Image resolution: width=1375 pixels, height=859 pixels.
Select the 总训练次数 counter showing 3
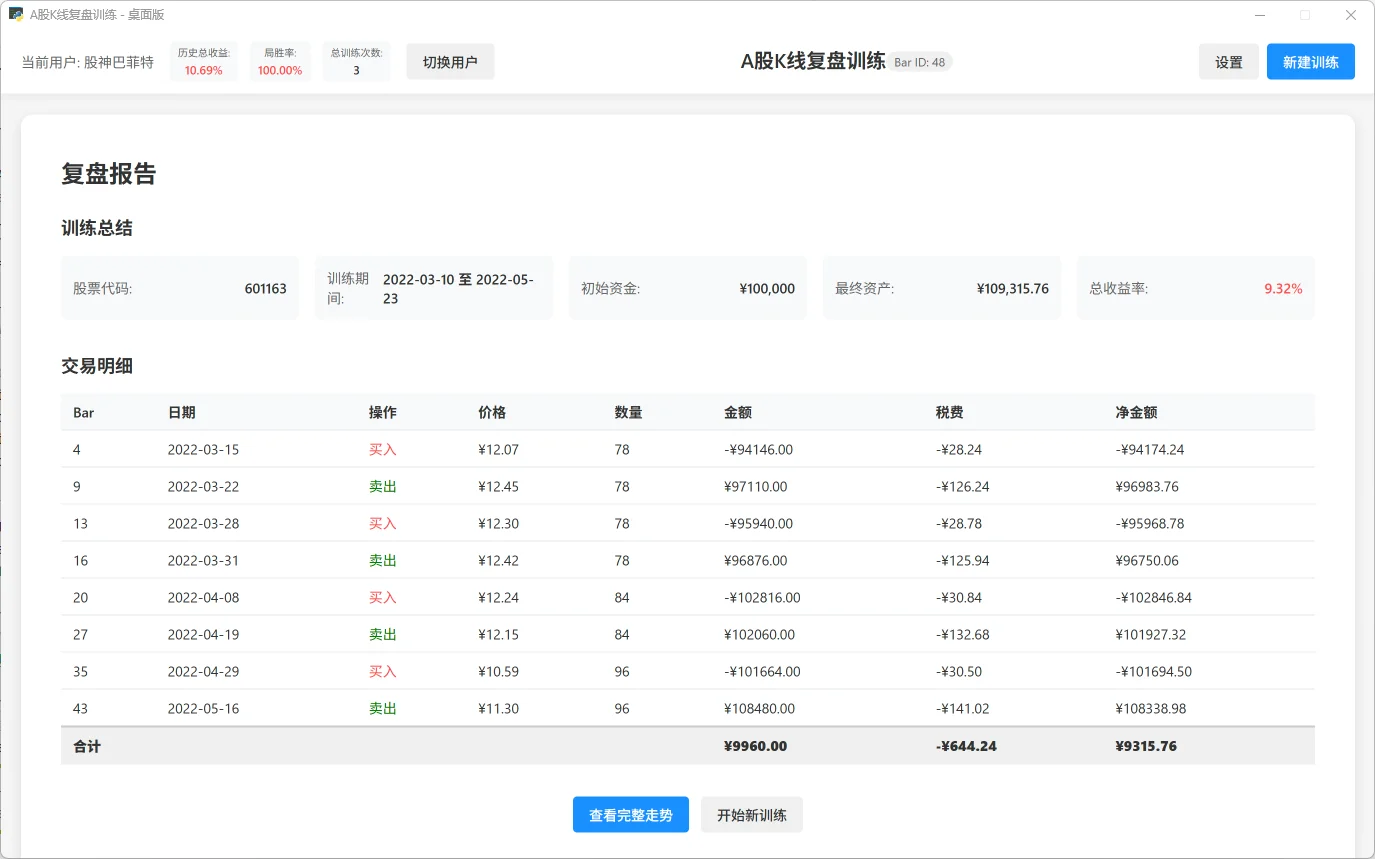tap(356, 61)
